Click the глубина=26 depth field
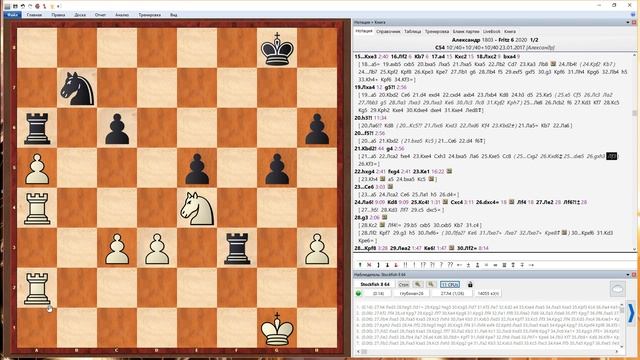640x360 pixels. pyautogui.click(x=411, y=293)
